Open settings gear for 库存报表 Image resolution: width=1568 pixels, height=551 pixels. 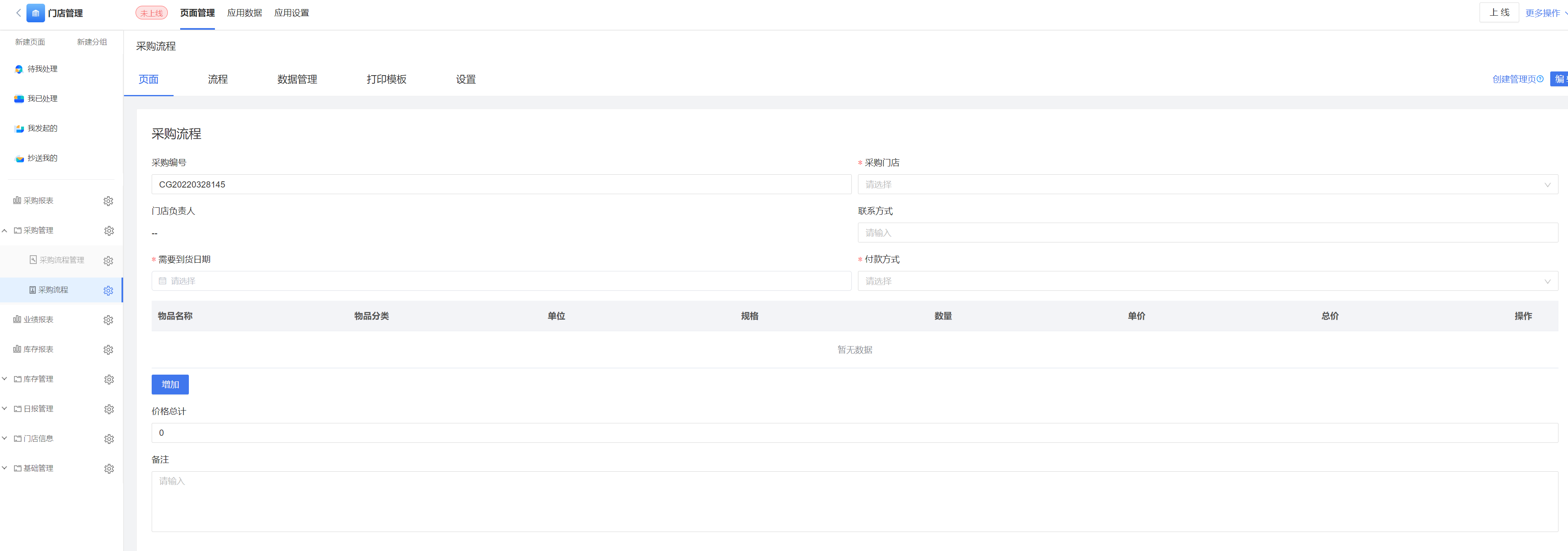point(108,350)
